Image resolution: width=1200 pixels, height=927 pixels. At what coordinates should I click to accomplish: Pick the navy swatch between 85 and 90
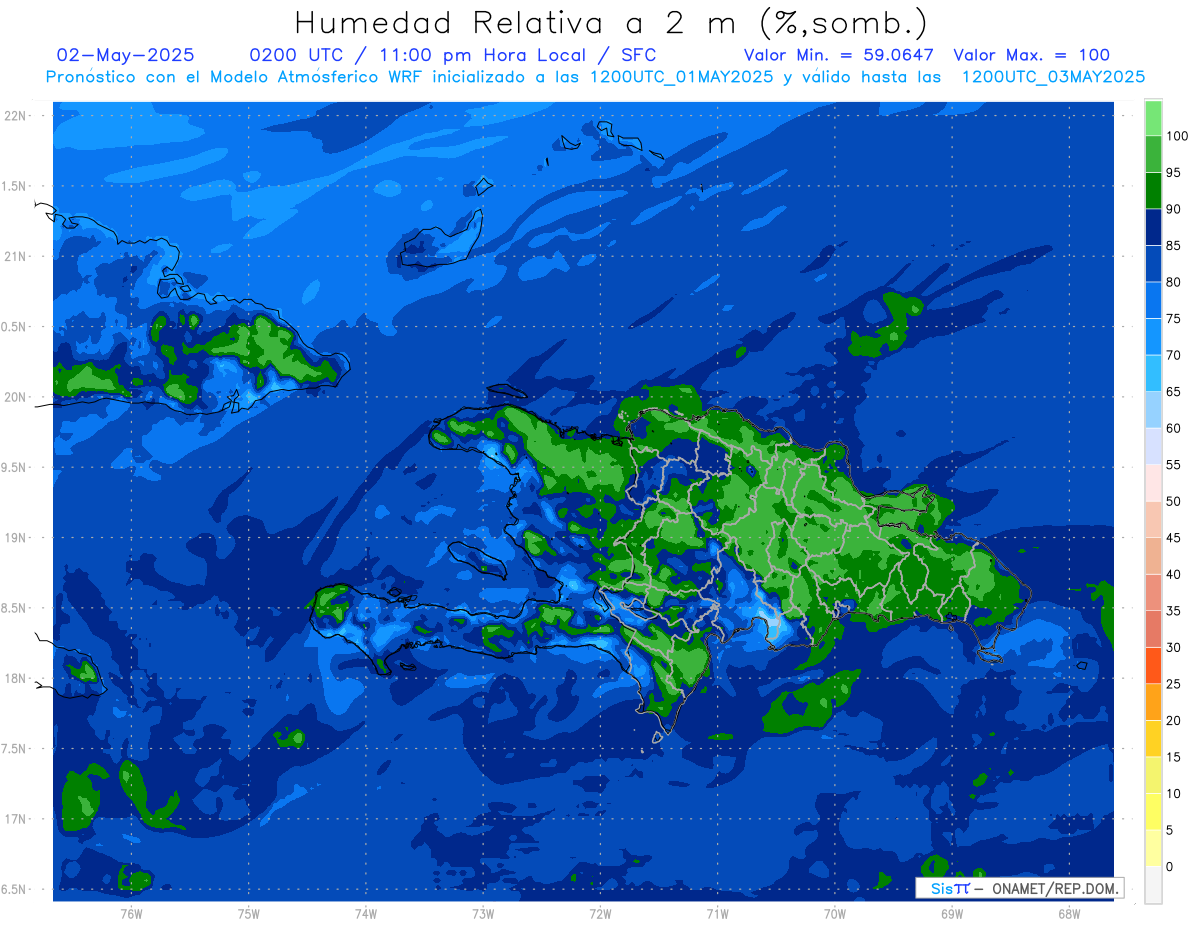(x=1153, y=228)
